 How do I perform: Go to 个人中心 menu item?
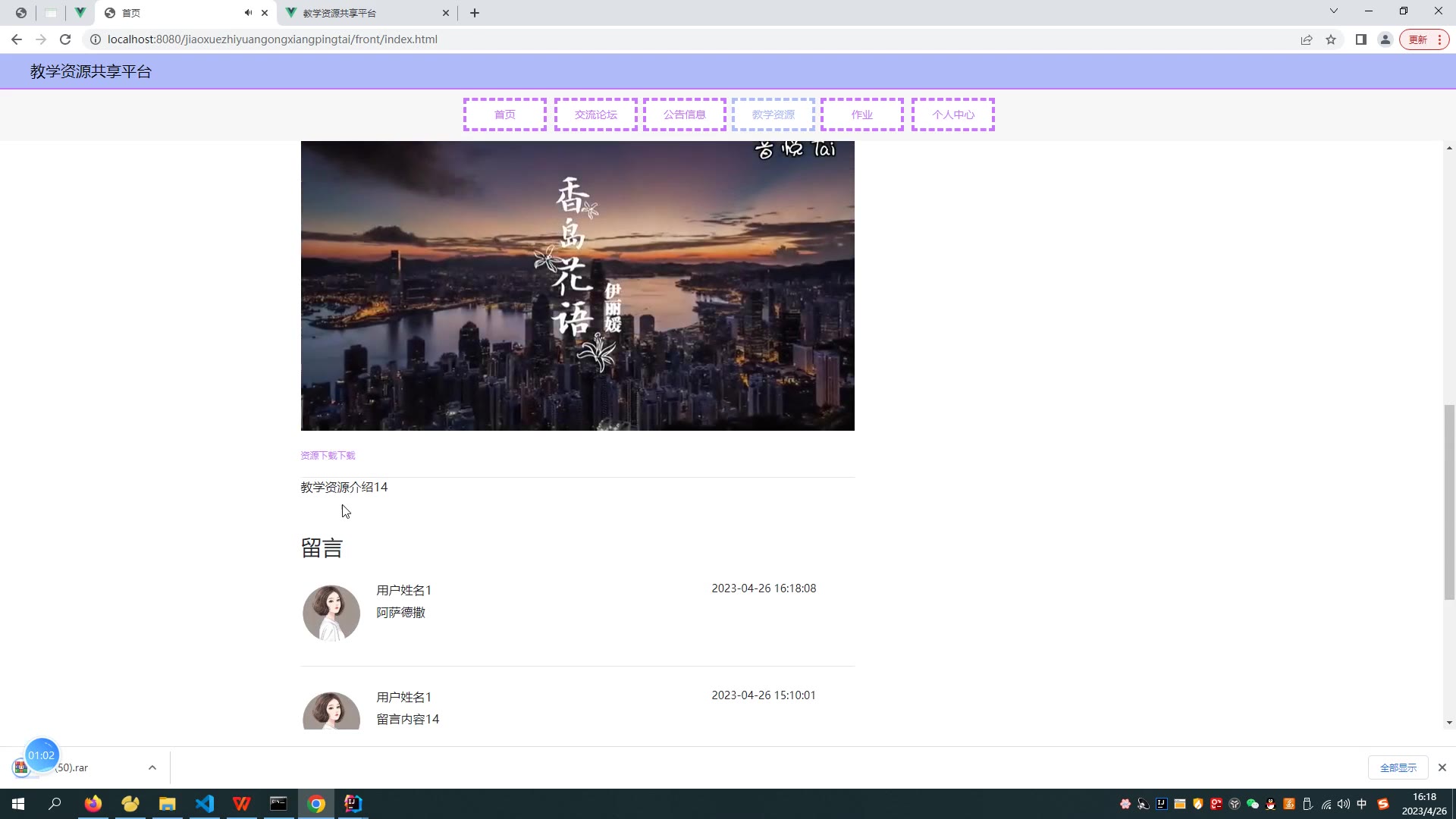tap(952, 115)
